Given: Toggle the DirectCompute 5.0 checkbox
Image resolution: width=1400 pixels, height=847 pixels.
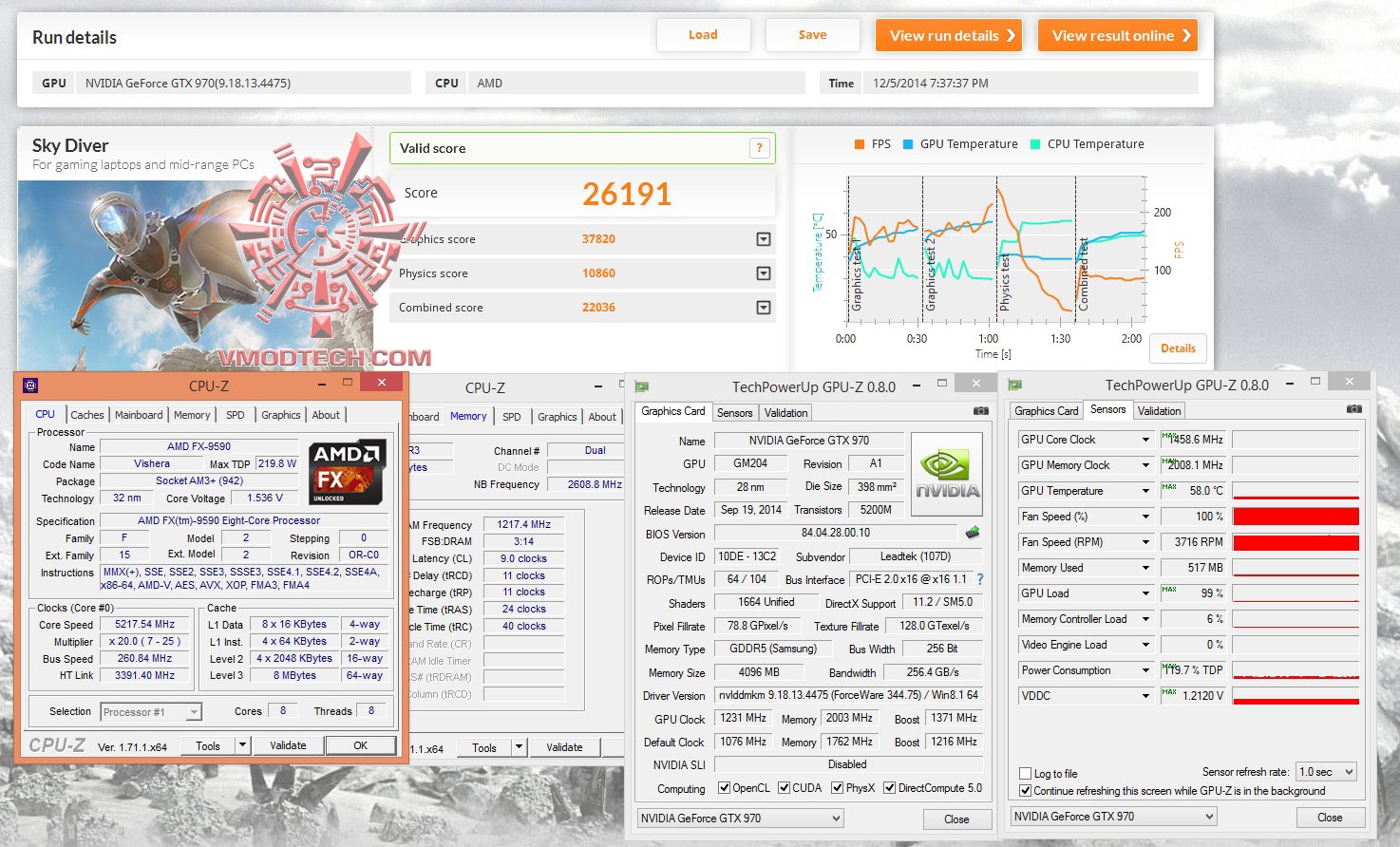Looking at the screenshot, I should [889, 787].
